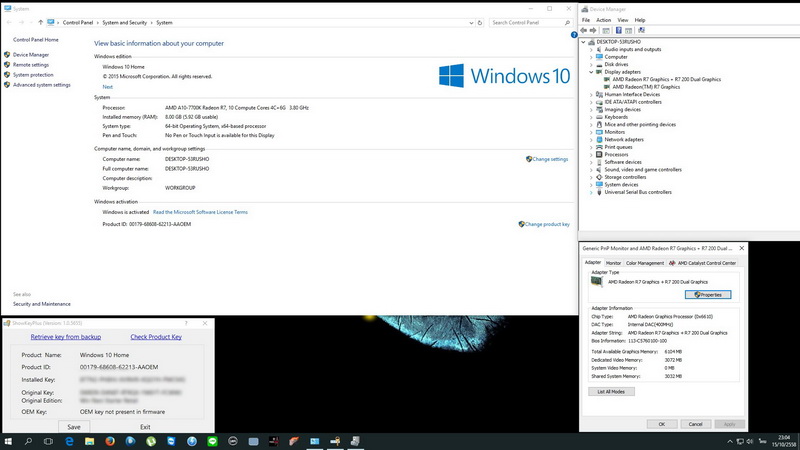Read the Microsoft Software License Terms link

pyautogui.click(x=200, y=212)
